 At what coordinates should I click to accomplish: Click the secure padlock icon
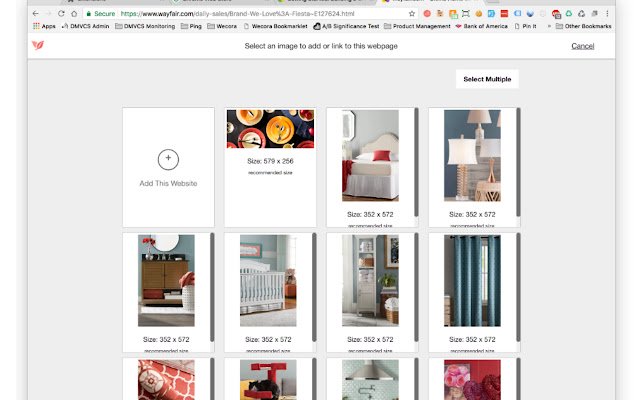point(89,13)
